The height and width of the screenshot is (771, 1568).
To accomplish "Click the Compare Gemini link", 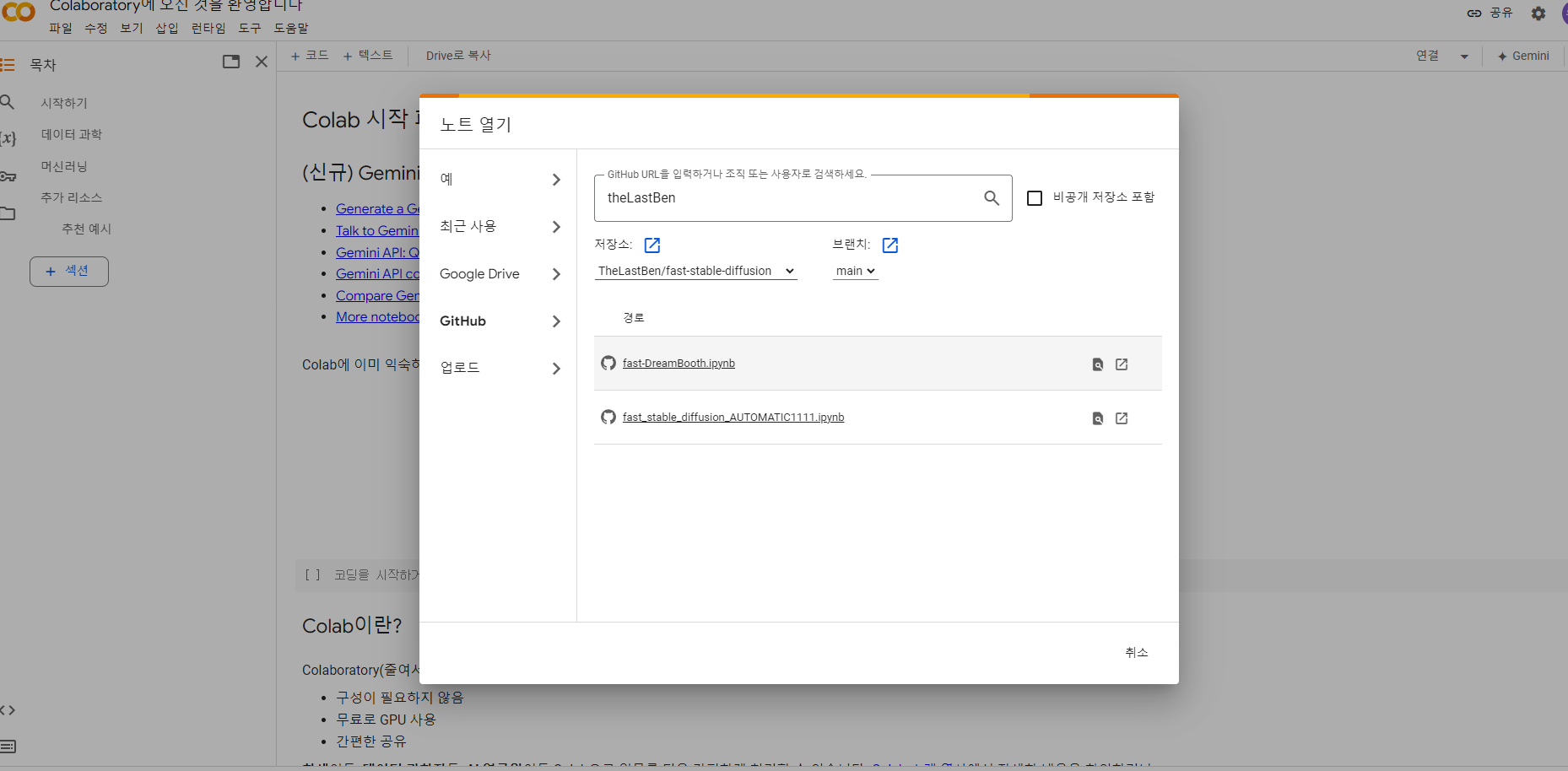I will (x=377, y=296).
